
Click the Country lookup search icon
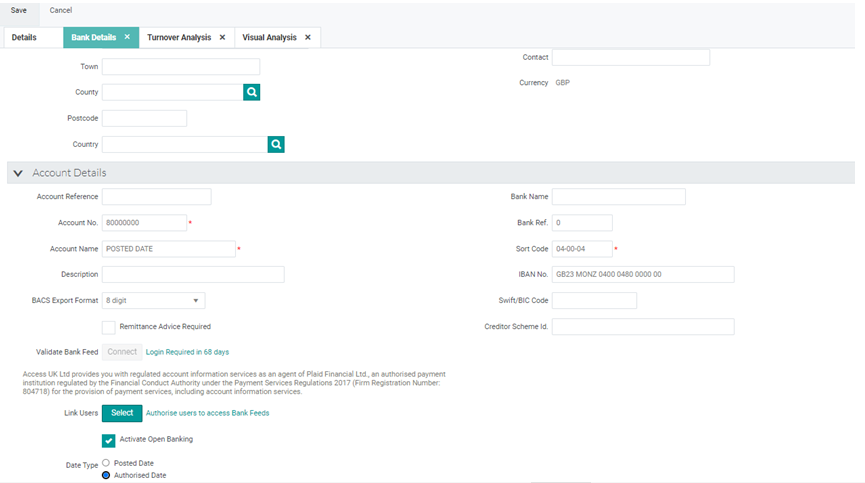[276, 145]
